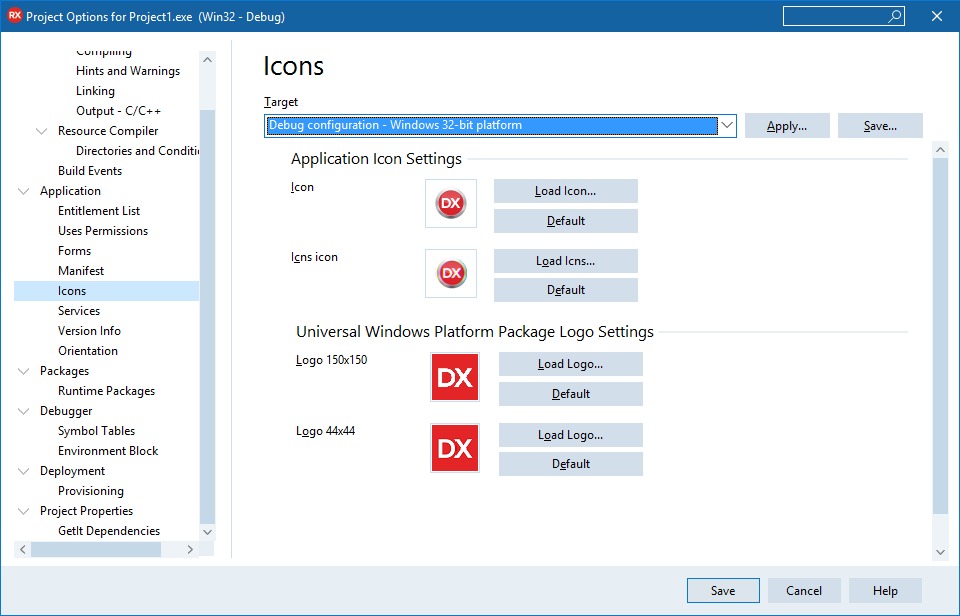Click the Logo 150x150 DX preview
The width and height of the screenshot is (960, 616).
(454, 377)
